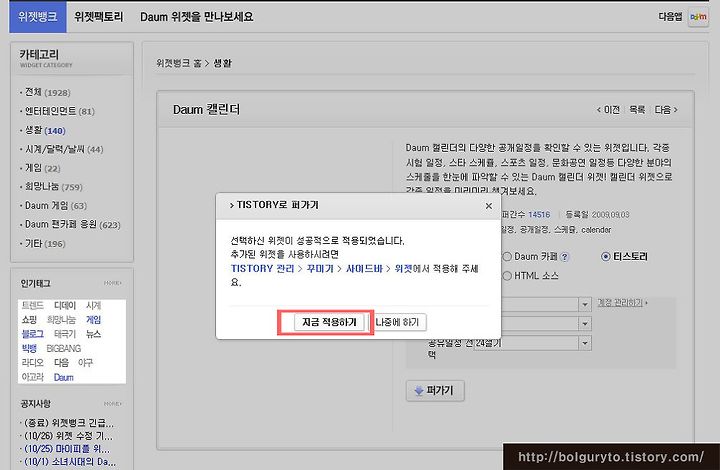Open the 위젯뱅크 tab

[38, 17]
